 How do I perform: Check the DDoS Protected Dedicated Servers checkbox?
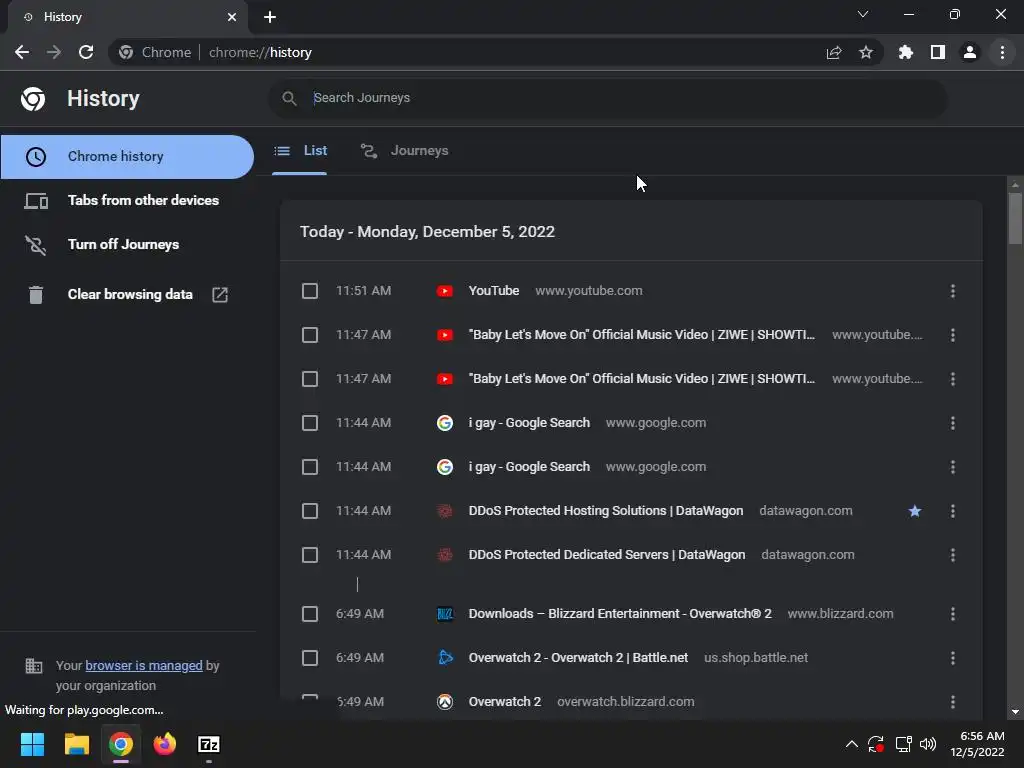click(x=310, y=555)
